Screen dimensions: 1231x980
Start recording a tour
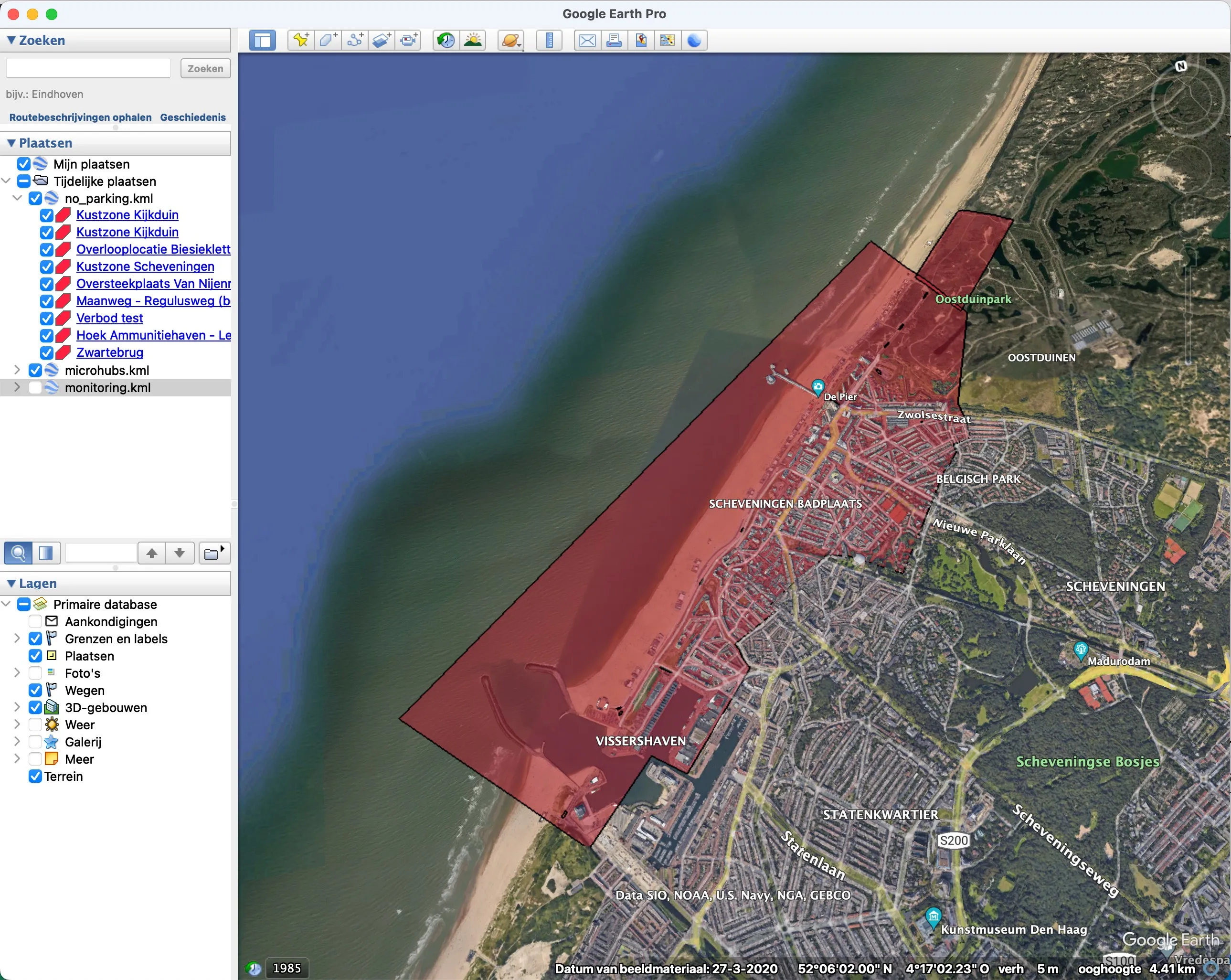(408, 40)
